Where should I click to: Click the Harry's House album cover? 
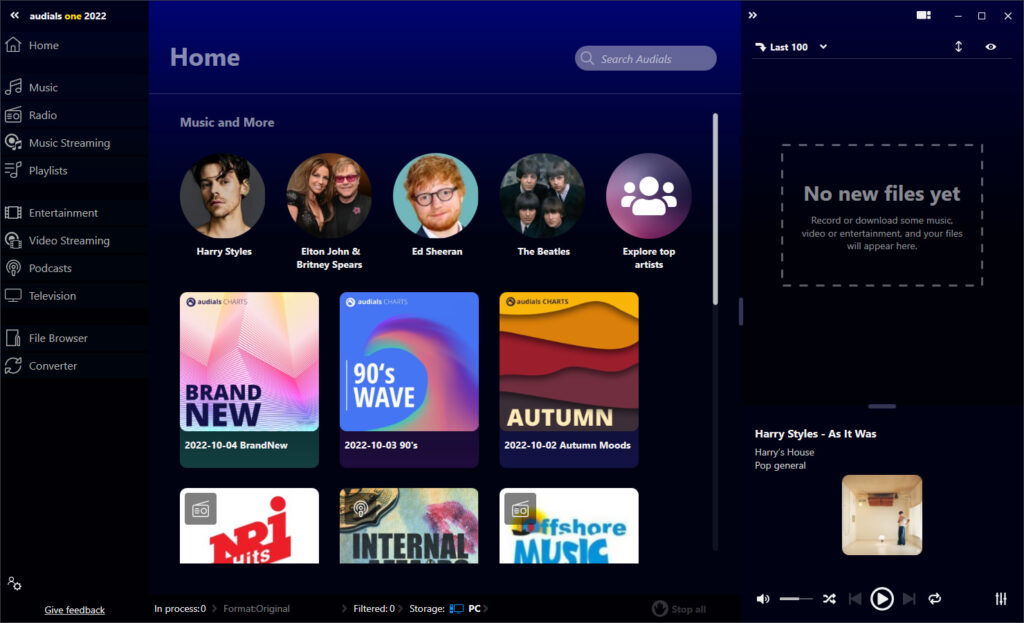pos(882,515)
